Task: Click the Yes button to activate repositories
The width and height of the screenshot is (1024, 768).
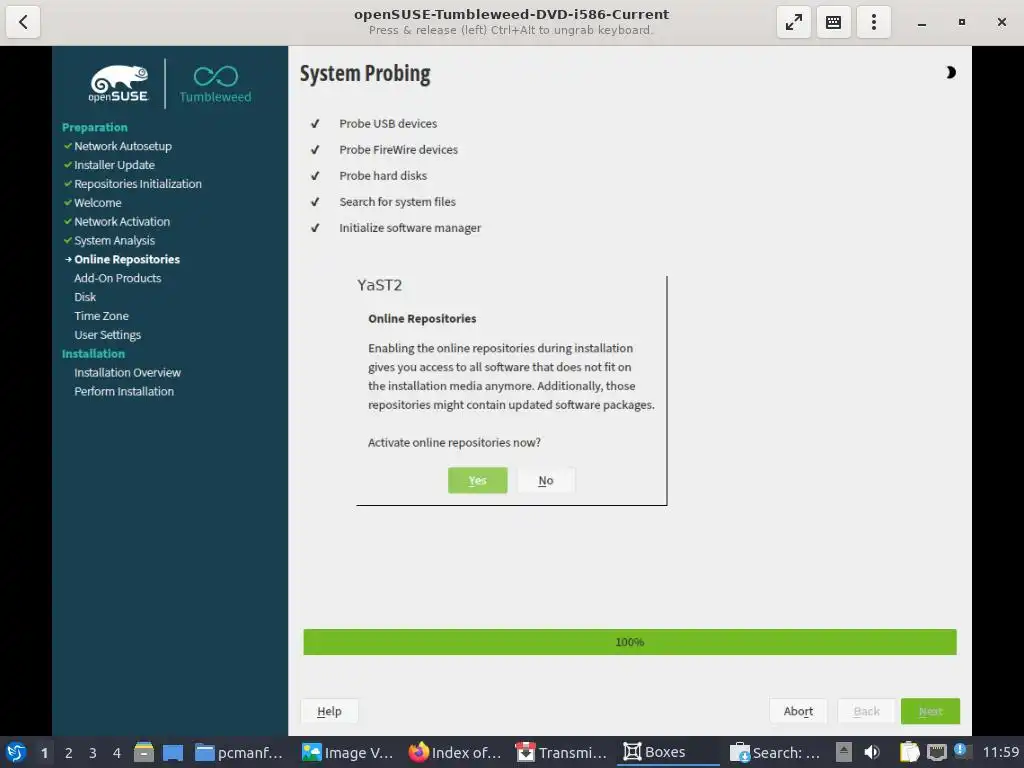Action: click(477, 480)
